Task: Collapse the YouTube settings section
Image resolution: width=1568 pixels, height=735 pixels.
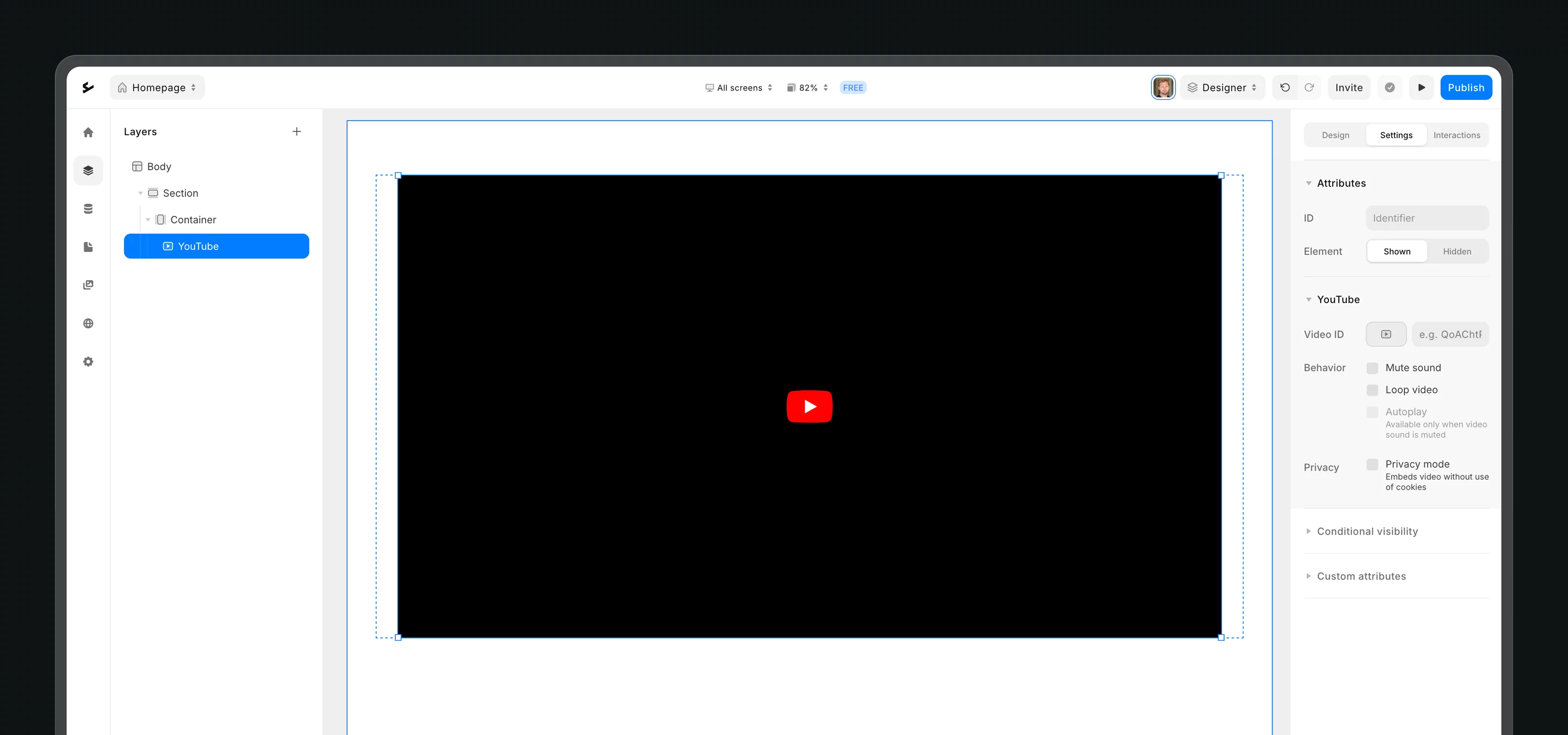Action: click(x=1308, y=299)
